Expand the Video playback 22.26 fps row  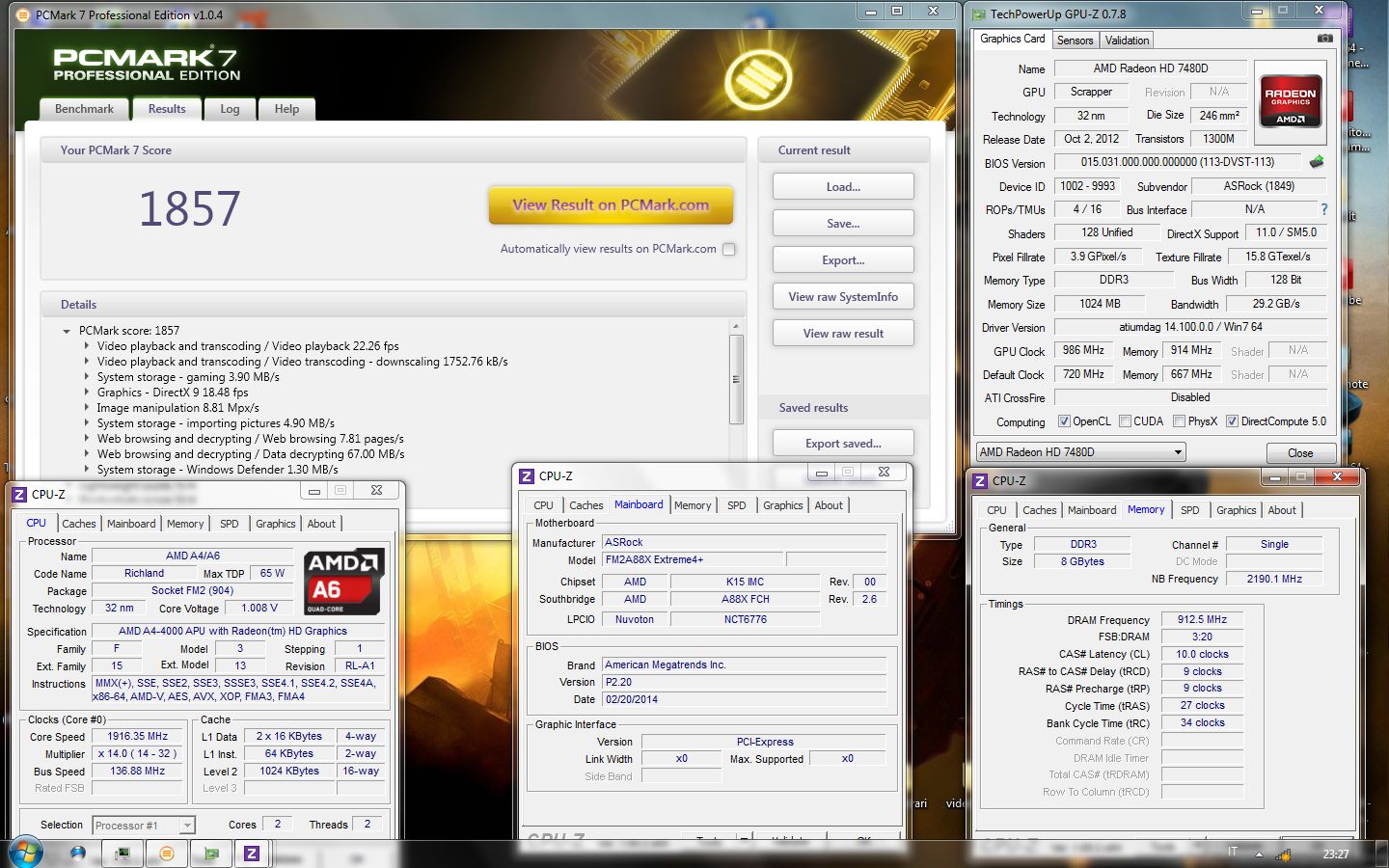pyautogui.click(x=86, y=346)
